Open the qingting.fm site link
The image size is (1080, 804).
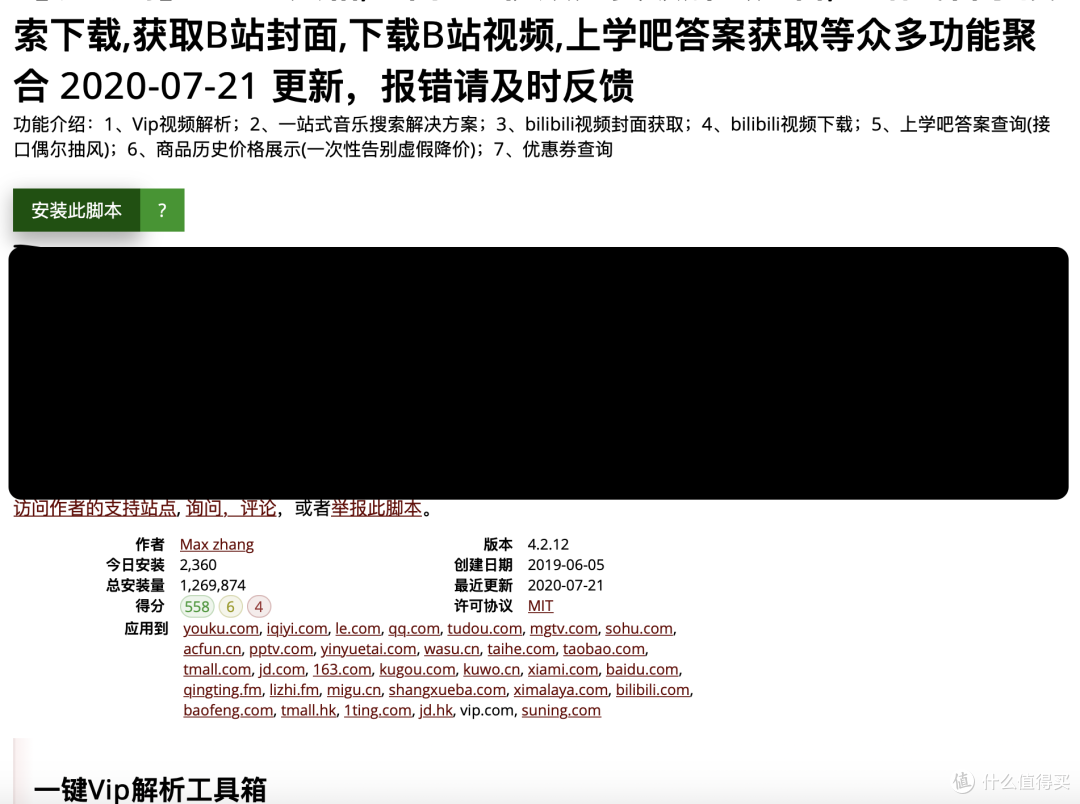(222, 690)
